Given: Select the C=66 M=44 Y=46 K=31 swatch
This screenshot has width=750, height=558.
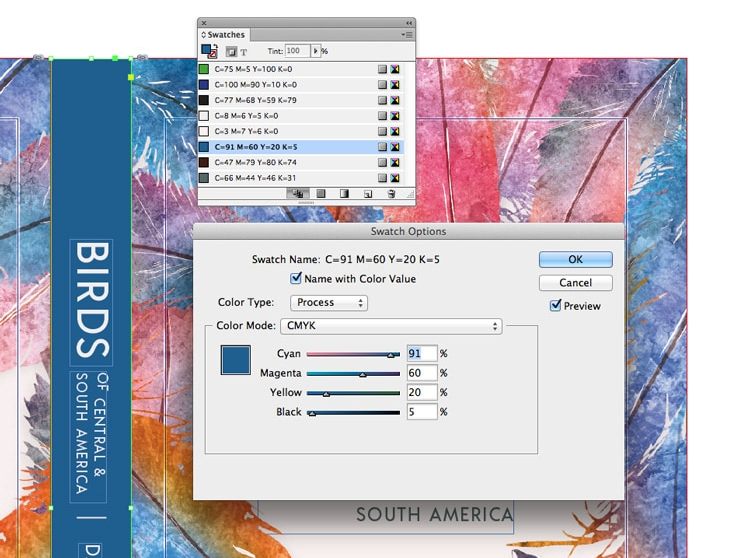Looking at the screenshot, I should [300, 178].
